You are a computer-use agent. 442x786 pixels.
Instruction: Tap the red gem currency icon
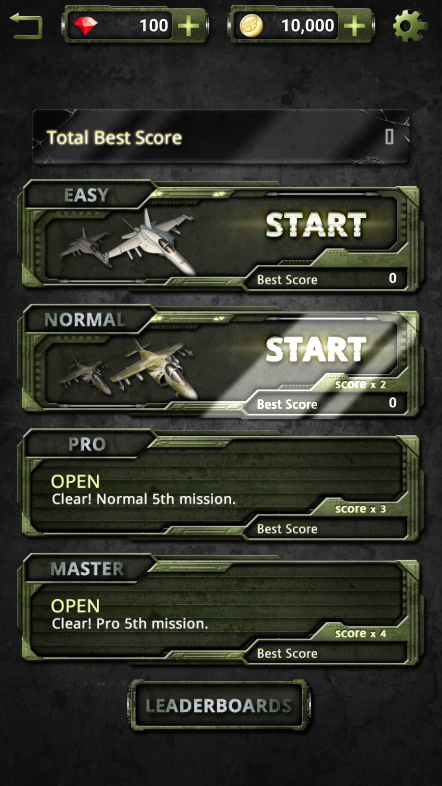(85, 26)
